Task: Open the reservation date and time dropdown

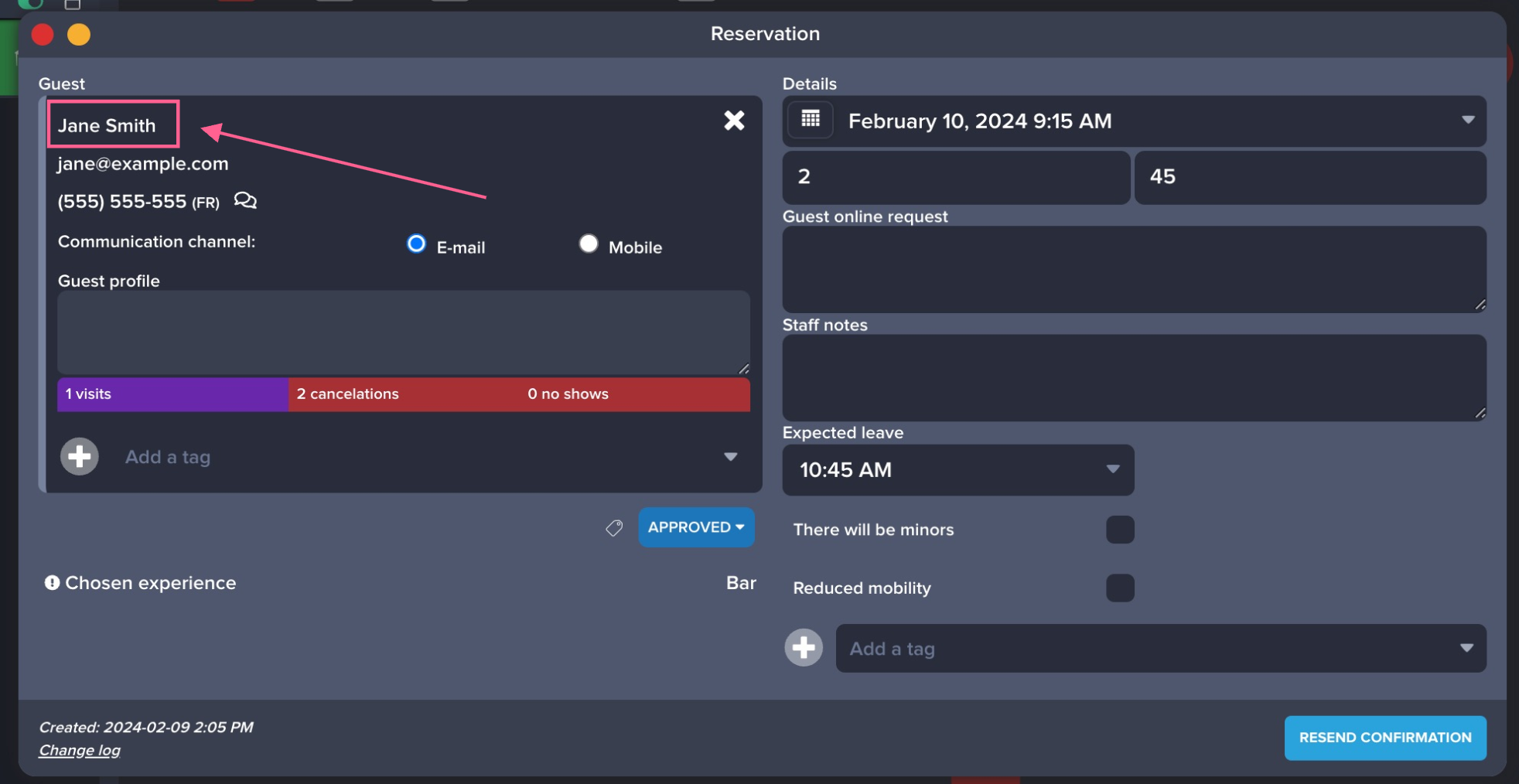Action: pos(1467,121)
